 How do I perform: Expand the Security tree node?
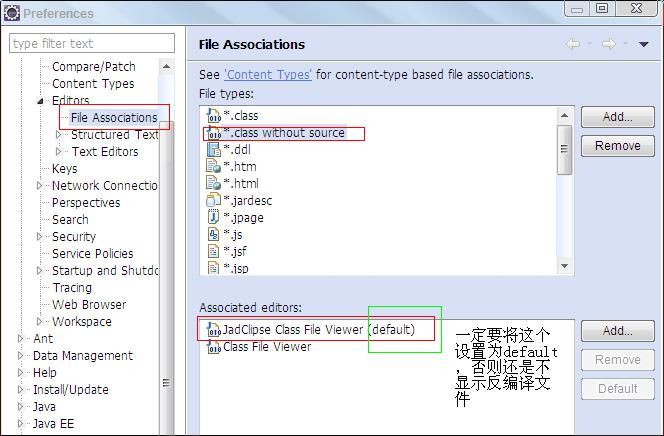39,236
